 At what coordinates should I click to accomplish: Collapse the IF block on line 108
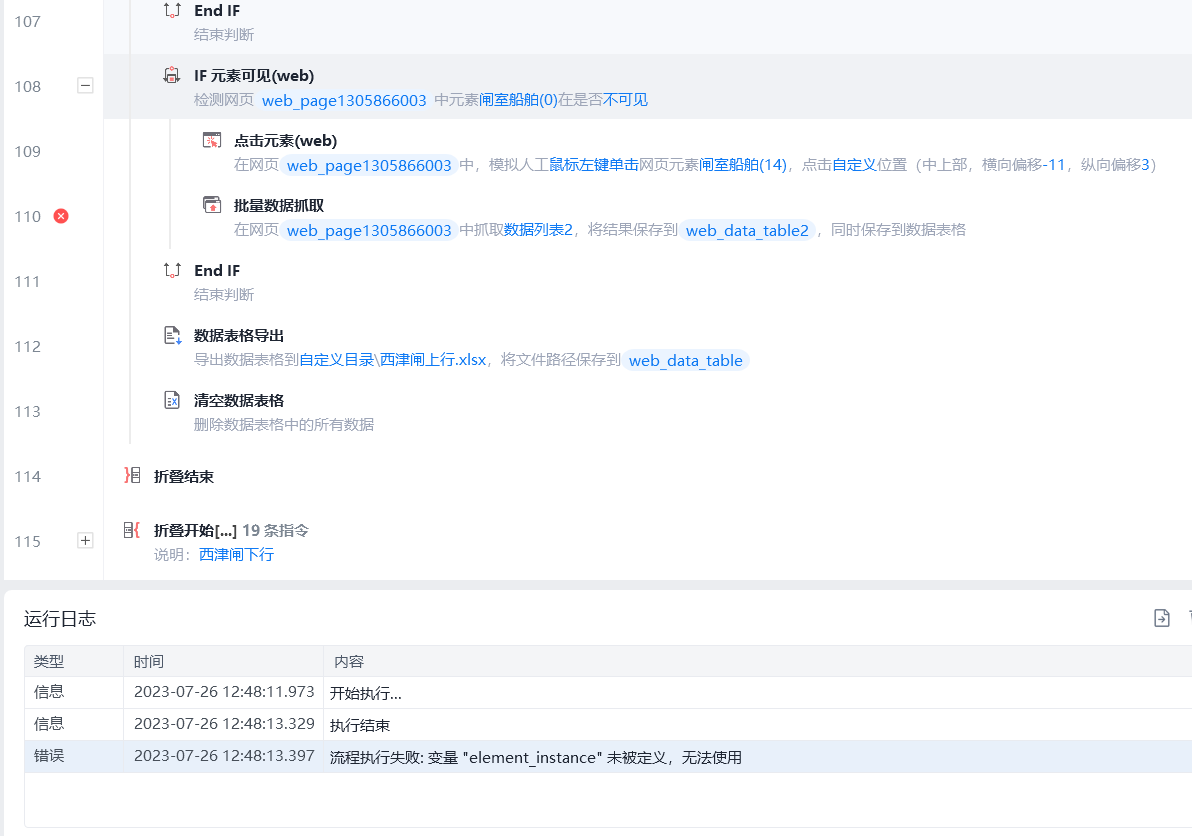click(x=85, y=86)
